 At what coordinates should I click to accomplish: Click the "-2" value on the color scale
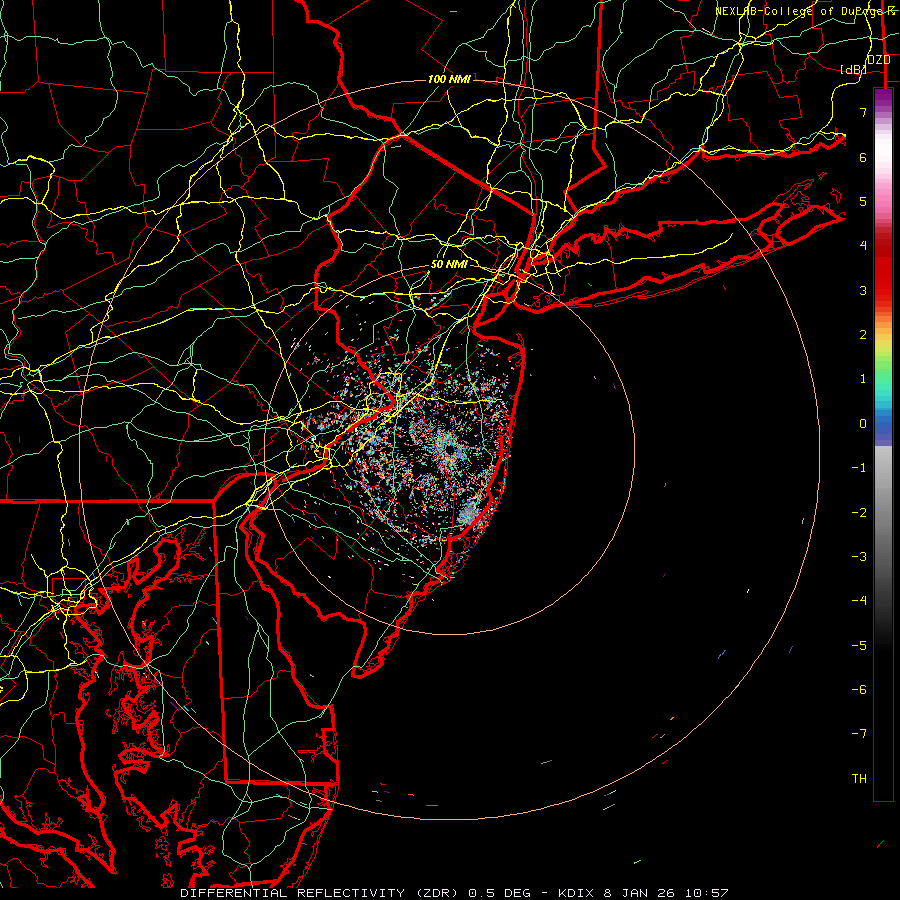[859, 513]
